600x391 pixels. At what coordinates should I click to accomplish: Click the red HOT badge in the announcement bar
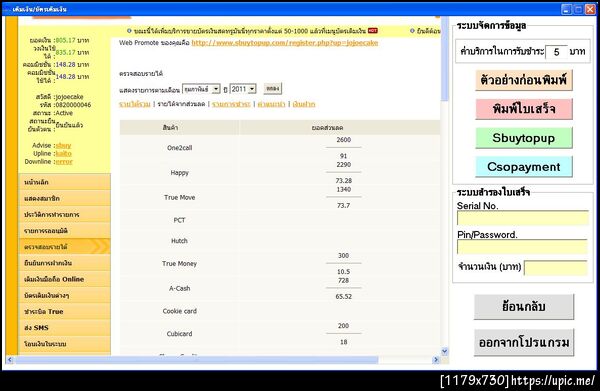click(373, 31)
